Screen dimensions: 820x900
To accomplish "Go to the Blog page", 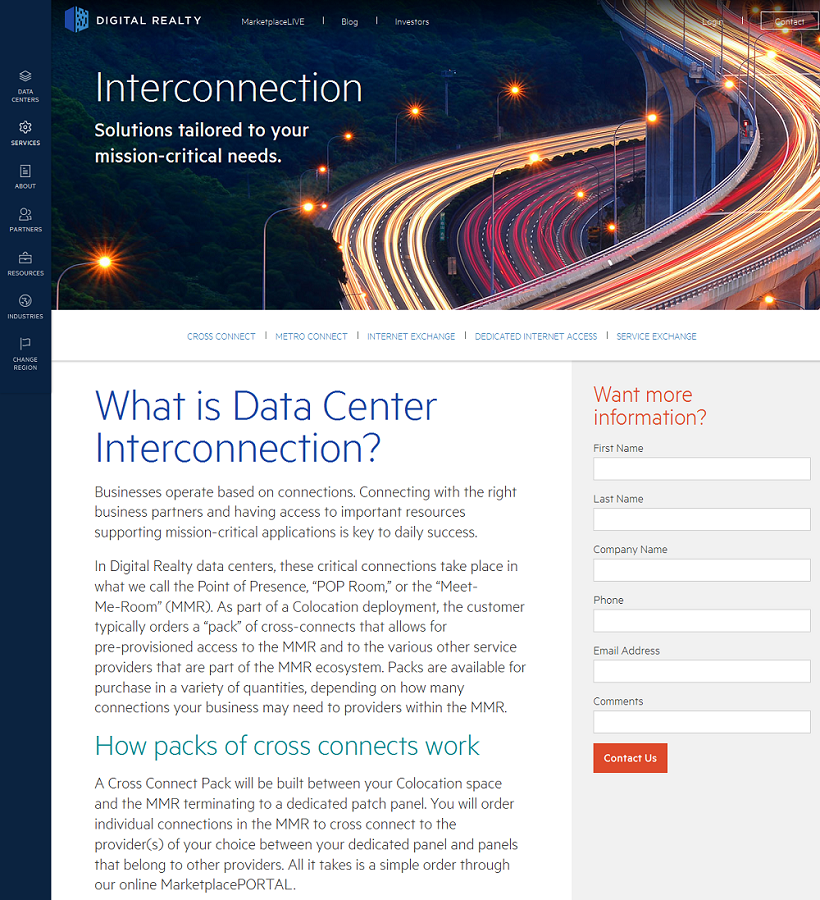I will pyautogui.click(x=349, y=22).
